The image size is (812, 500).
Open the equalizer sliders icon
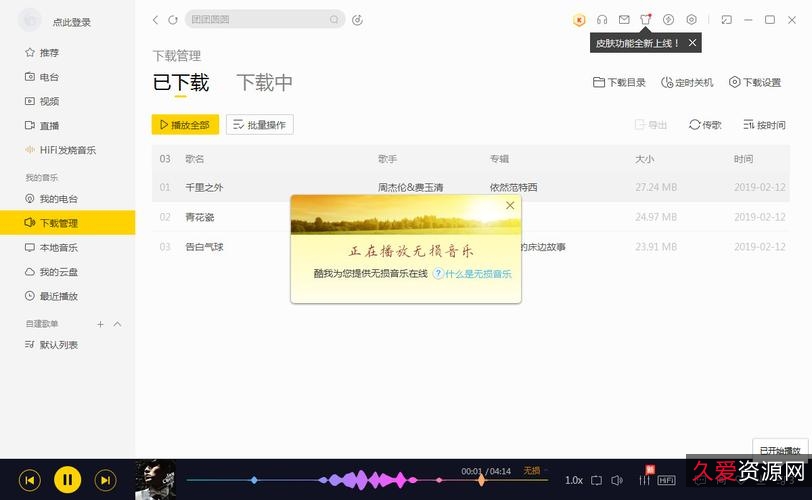(x=644, y=480)
